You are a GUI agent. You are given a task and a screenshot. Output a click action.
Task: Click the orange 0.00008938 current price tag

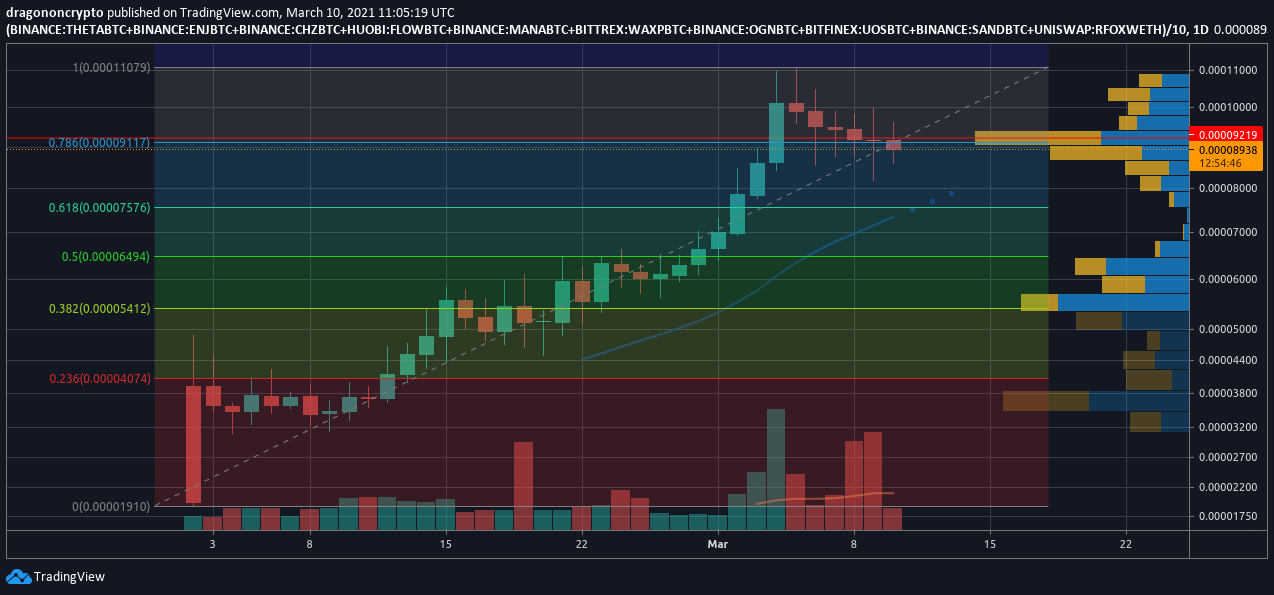pos(1227,149)
